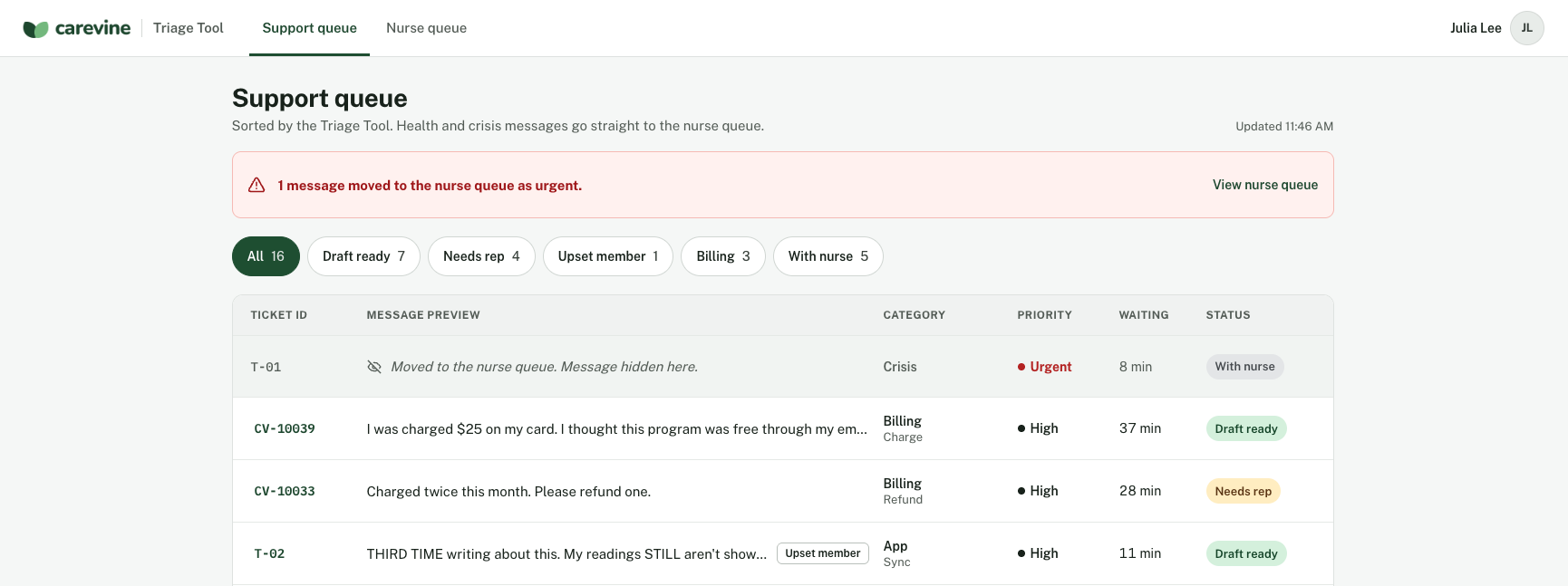
Task: Click the Urgent priority label
Action: 1044,367
